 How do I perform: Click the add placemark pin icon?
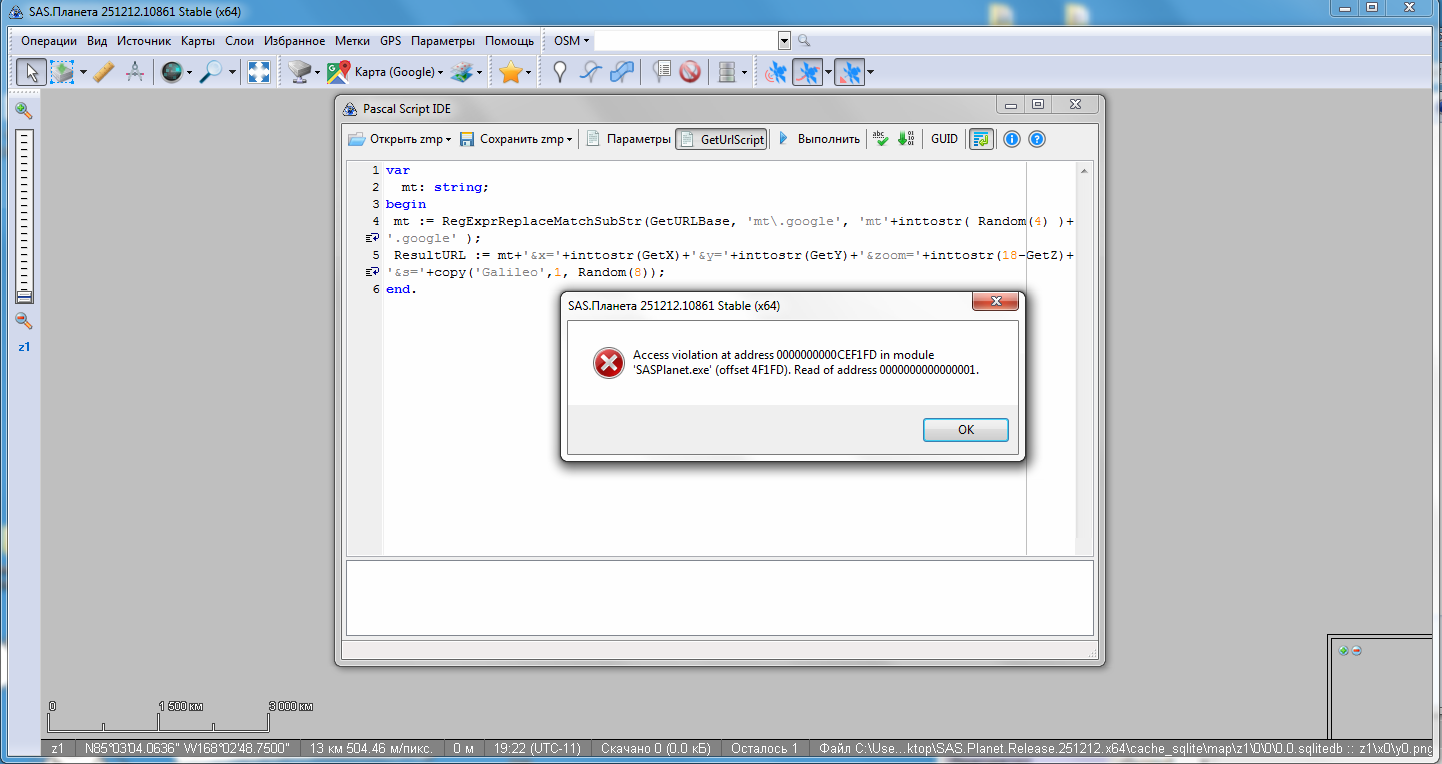click(x=560, y=72)
